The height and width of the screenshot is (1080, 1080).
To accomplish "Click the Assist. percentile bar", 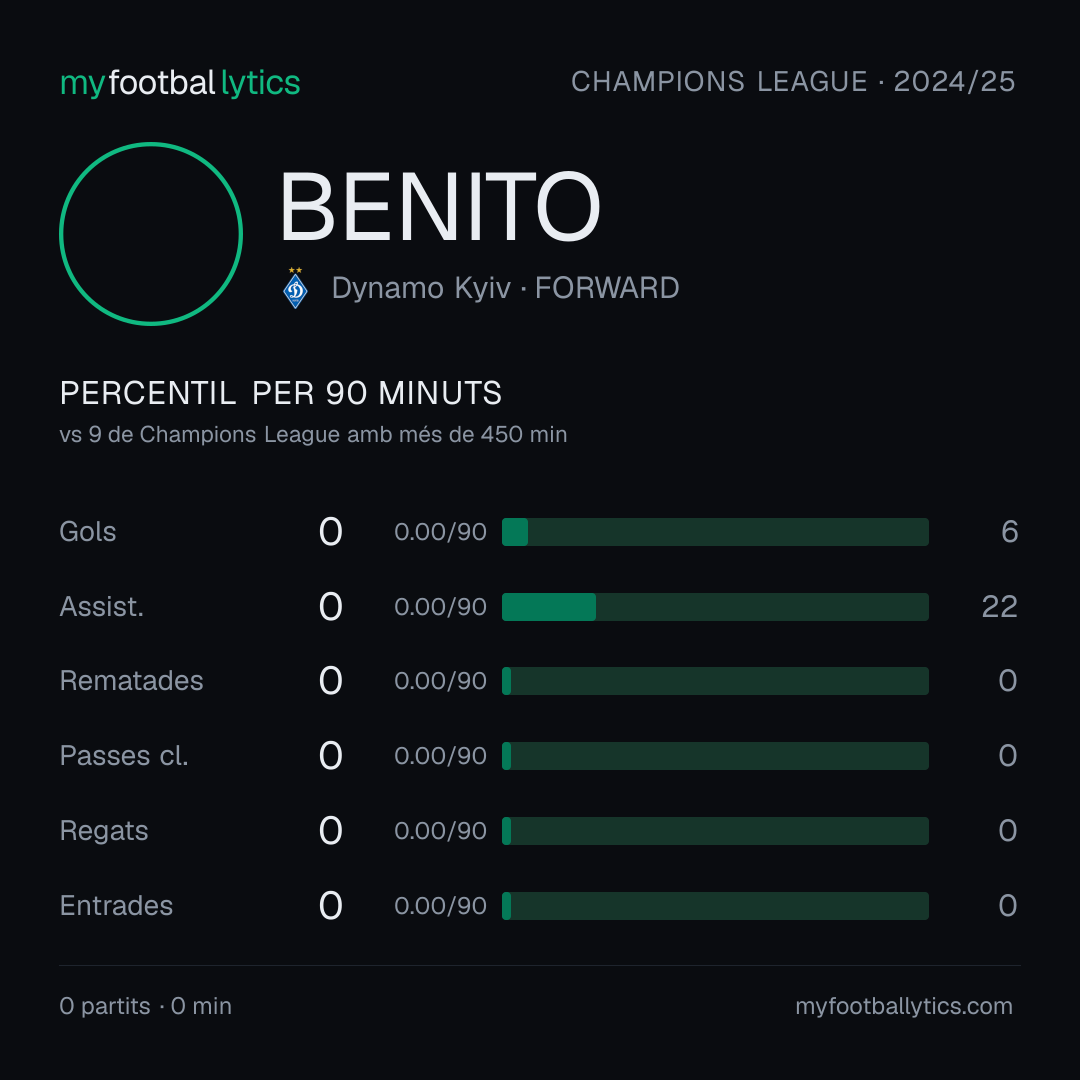I will (x=715, y=607).
